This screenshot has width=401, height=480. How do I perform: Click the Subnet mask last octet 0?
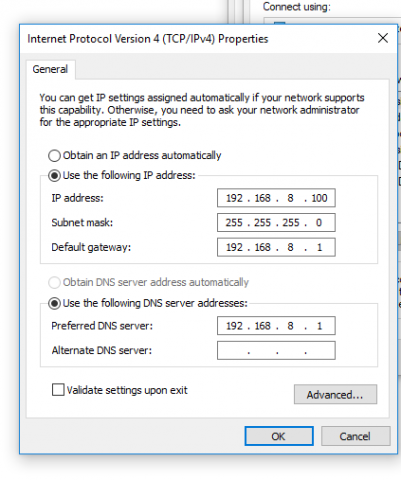point(319,223)
